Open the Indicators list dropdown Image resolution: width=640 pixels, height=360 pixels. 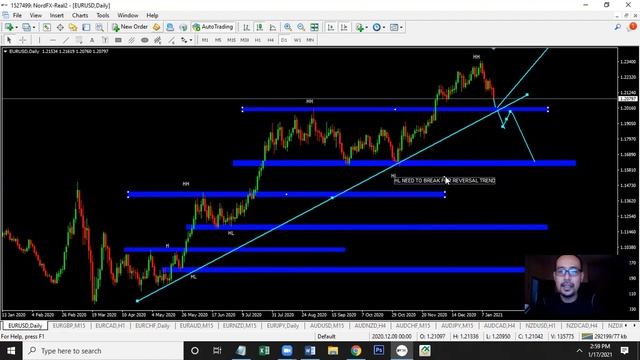pyautogui.click(x=361, y=27)
